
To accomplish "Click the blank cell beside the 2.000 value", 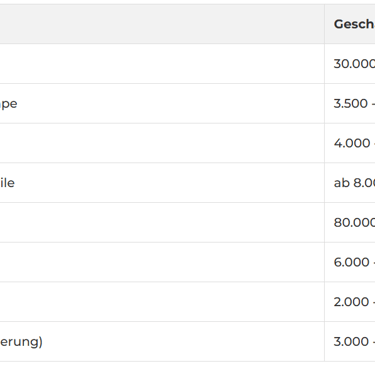I will point(162,302).
